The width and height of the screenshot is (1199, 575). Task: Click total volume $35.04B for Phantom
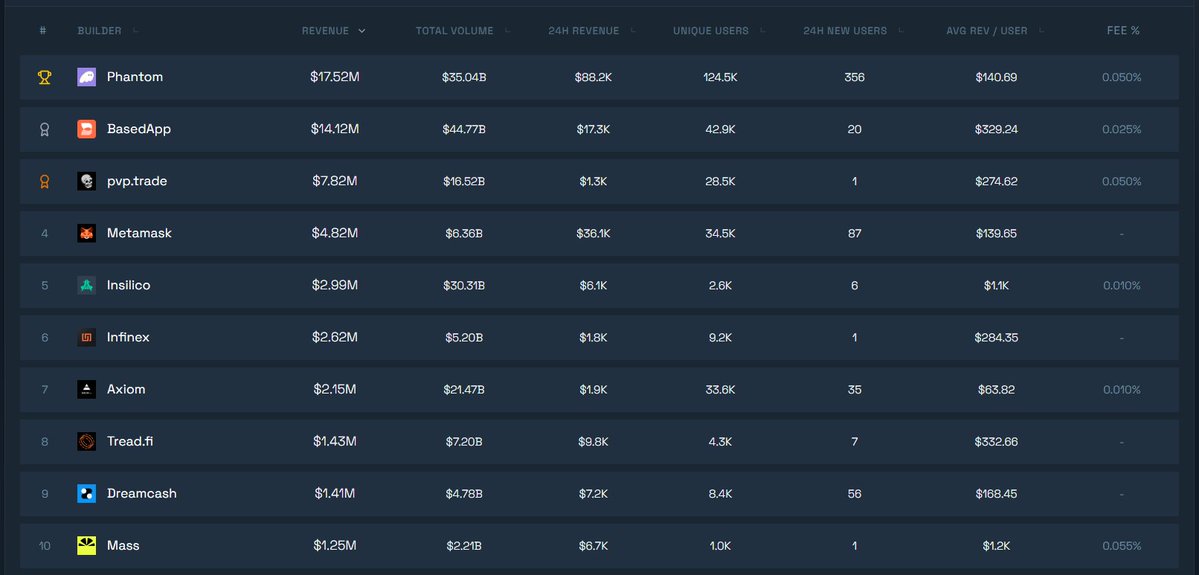tap(463, 77)
